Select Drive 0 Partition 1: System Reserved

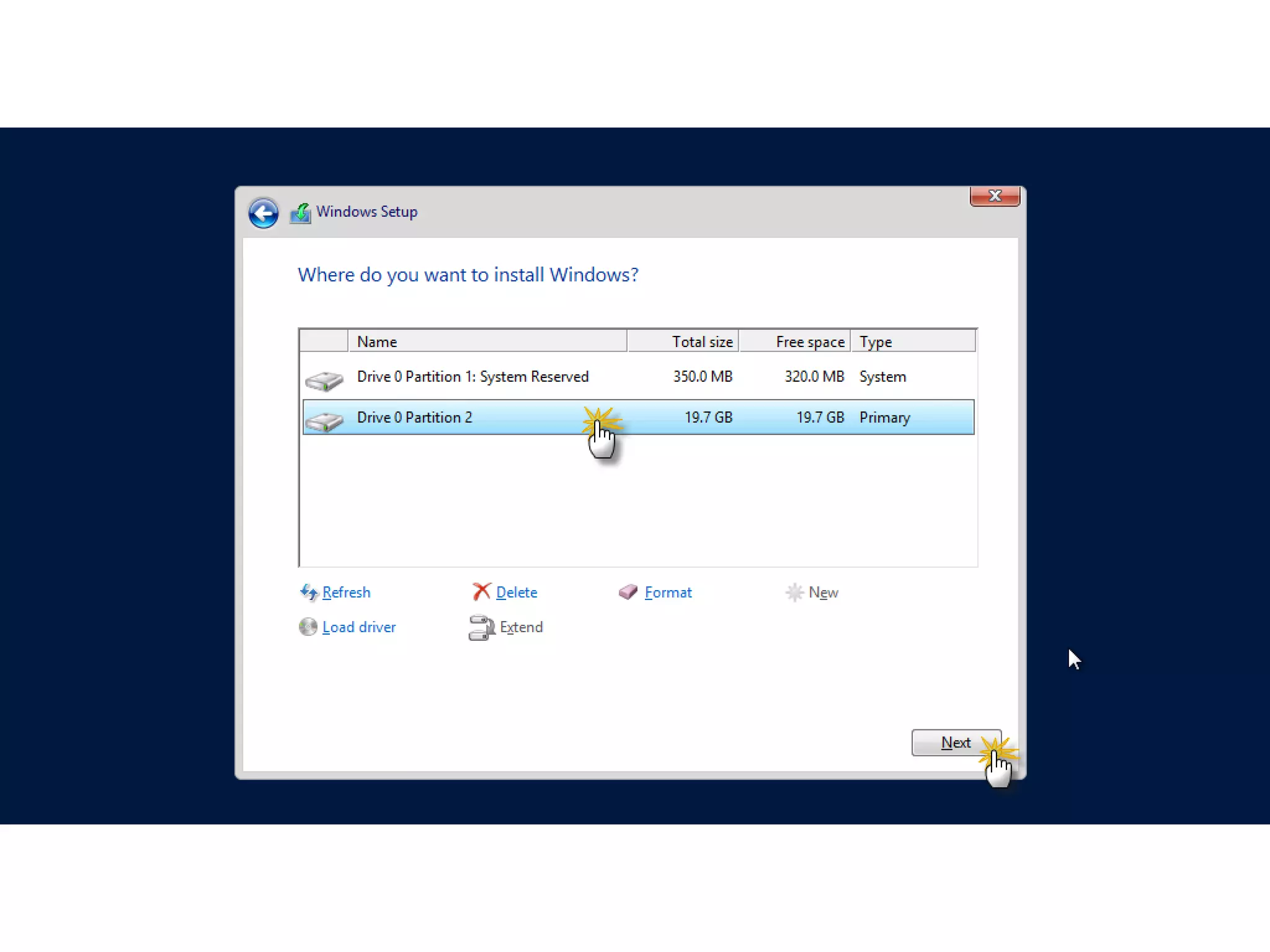pos(638,377)
